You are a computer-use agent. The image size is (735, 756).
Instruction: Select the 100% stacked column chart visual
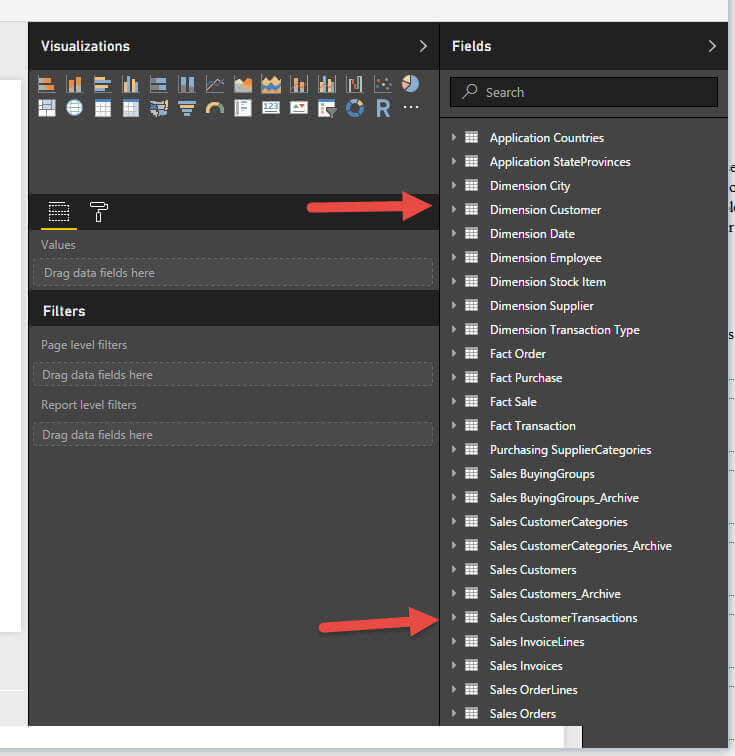pyautogui.click(x=186, y=84)
